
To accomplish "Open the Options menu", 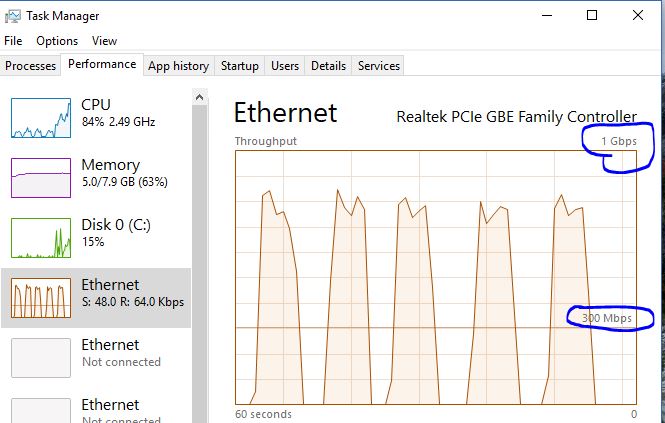I will point(57,41).
